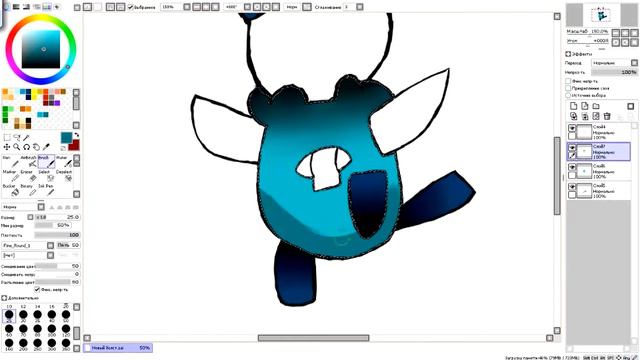Viewport: 640px width, 360px height.
Task: Toggle preserve opacity checkbox in layer panel
Action: pyautogui.click(x=568, y=81)
